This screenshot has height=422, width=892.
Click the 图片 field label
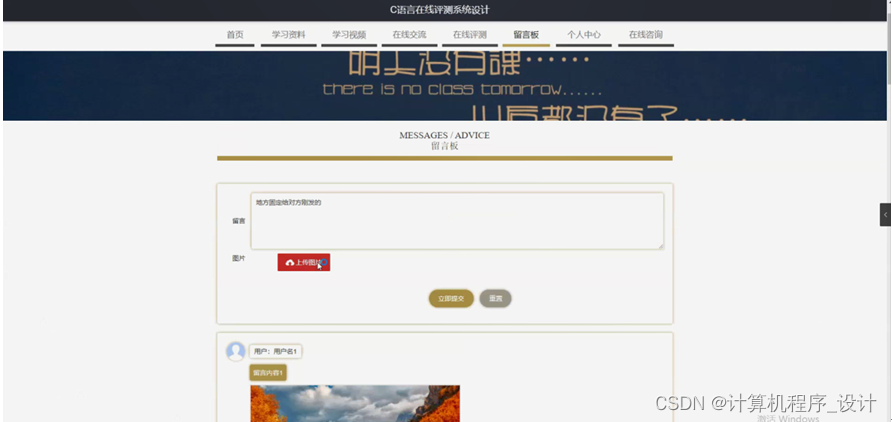point(238,258)
